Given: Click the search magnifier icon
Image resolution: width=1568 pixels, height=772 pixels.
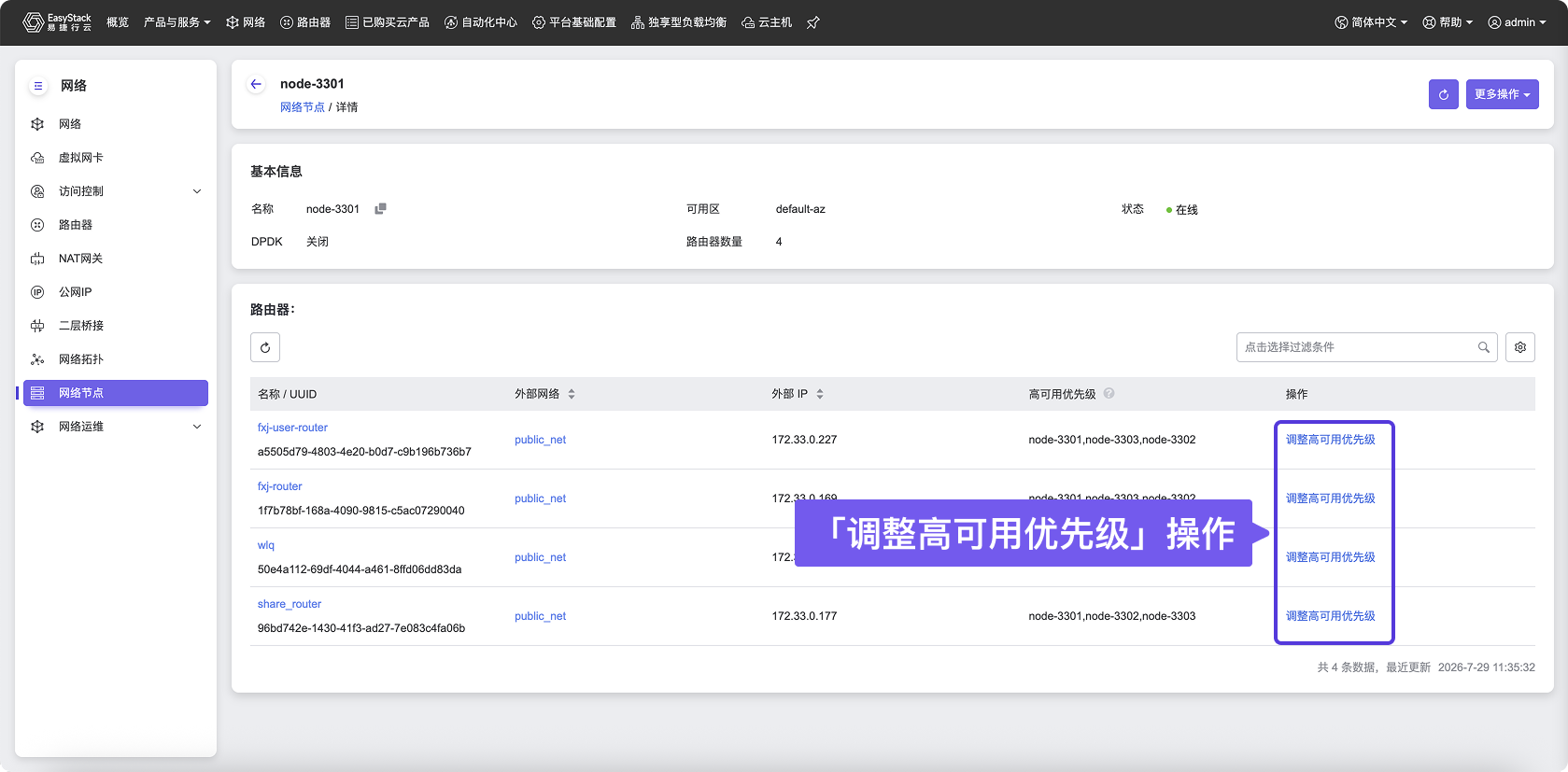Looking at the screenshot, I should click(1484, 347).
